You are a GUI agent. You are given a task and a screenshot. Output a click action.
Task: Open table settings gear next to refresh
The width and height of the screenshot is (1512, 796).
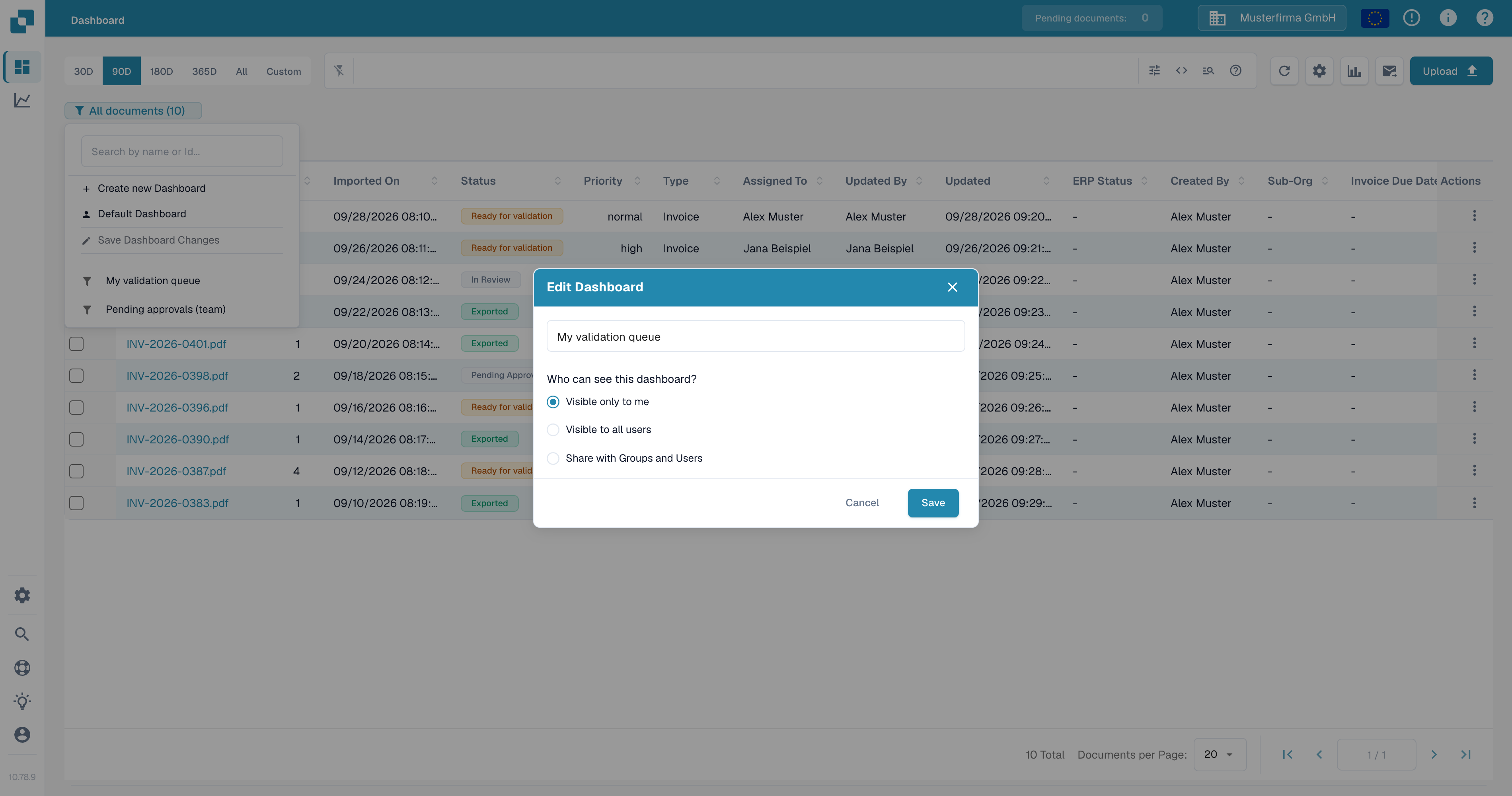click(1319, 71)
